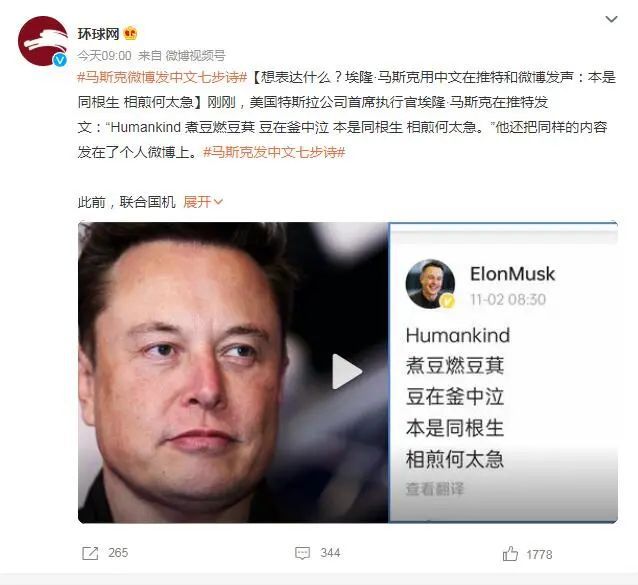Image resolution: width=638 pixels, height=585 pixels.
Task: Click 查看翻译 in the embedded post
Action: coord(435,489)
